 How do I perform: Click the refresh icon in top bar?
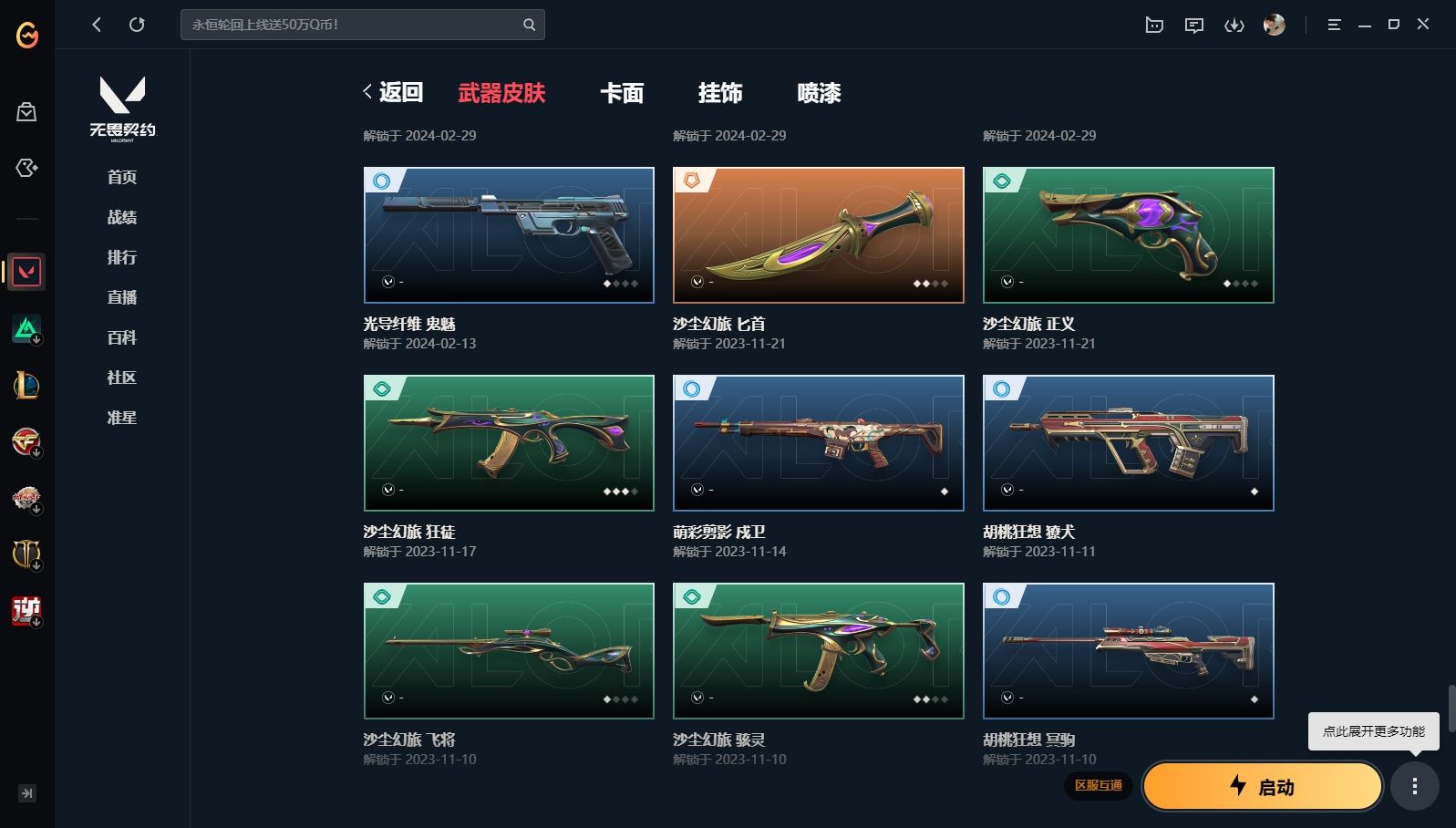[x=137, y=25]
